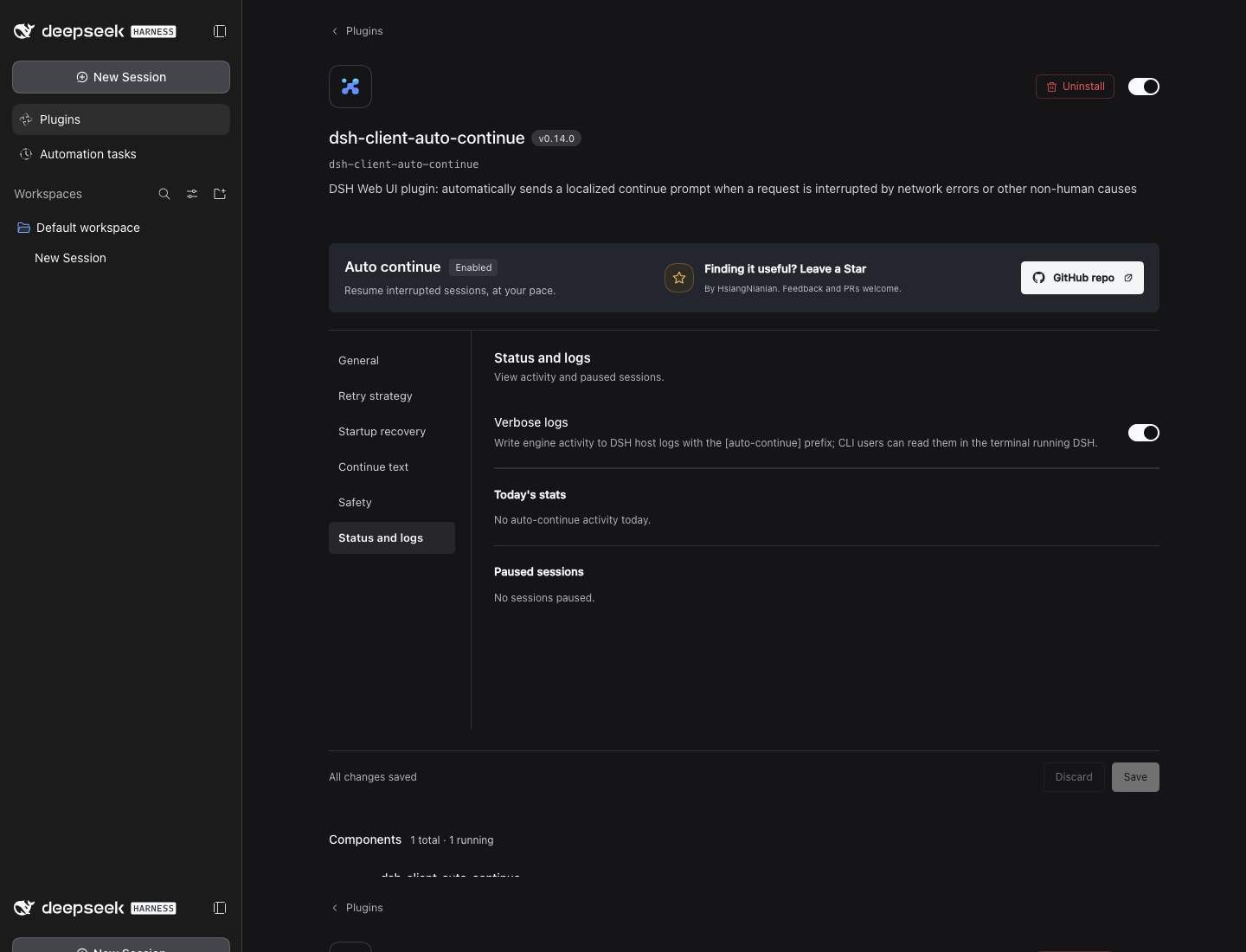Click the monospace dsh-client-auto-continue identifier
Viewport: 1246px width, 952px height.
(403, 164)
